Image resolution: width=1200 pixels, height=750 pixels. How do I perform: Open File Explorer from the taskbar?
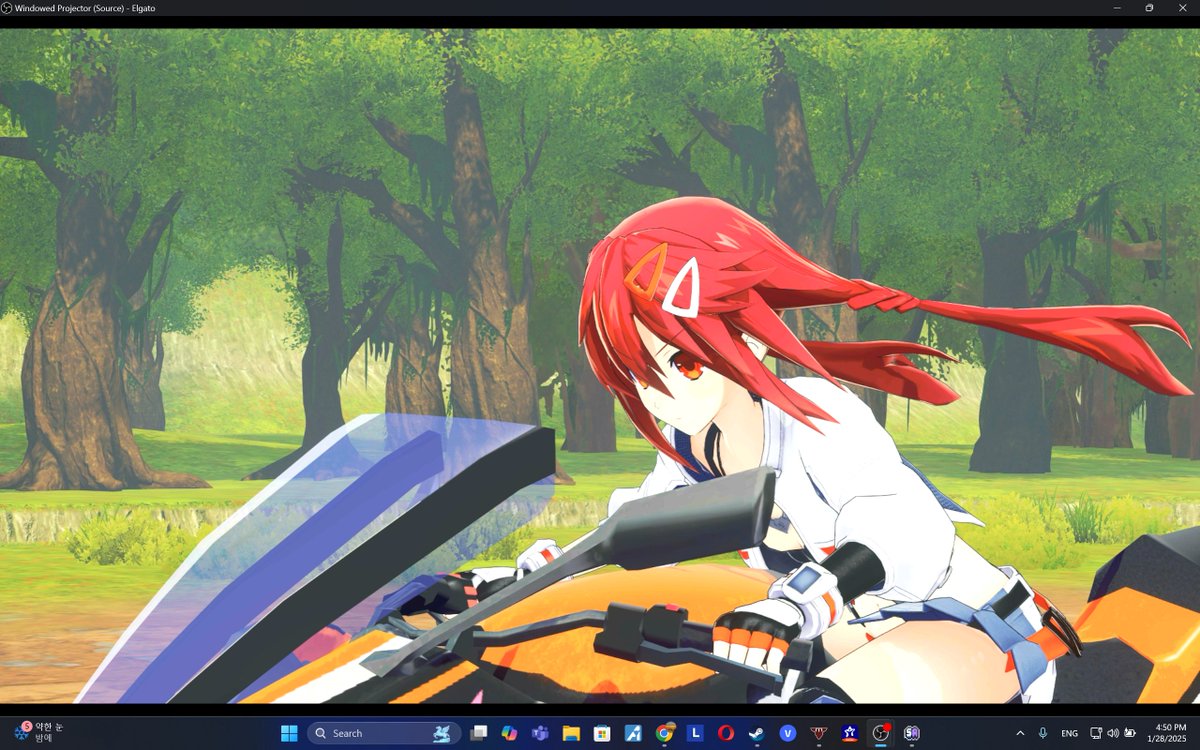point(571,733)
